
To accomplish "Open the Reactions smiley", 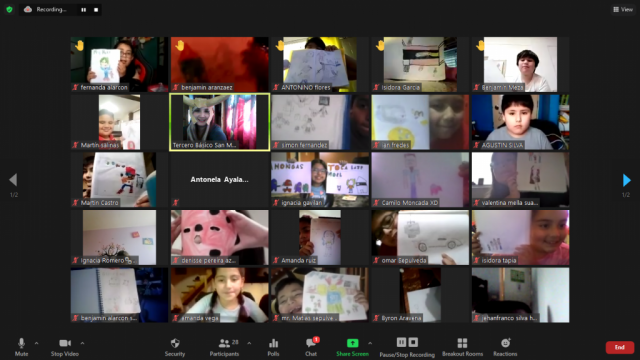I will tap(505, 347).
